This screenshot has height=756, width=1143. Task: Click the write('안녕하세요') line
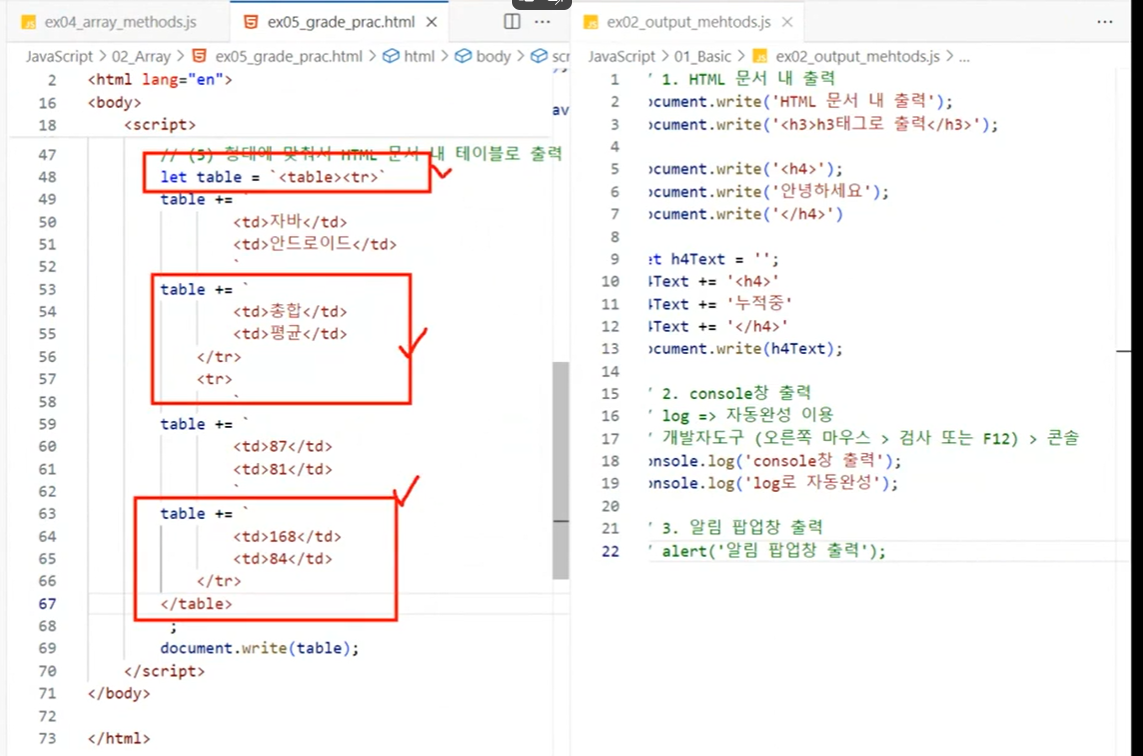coord(769,192)
